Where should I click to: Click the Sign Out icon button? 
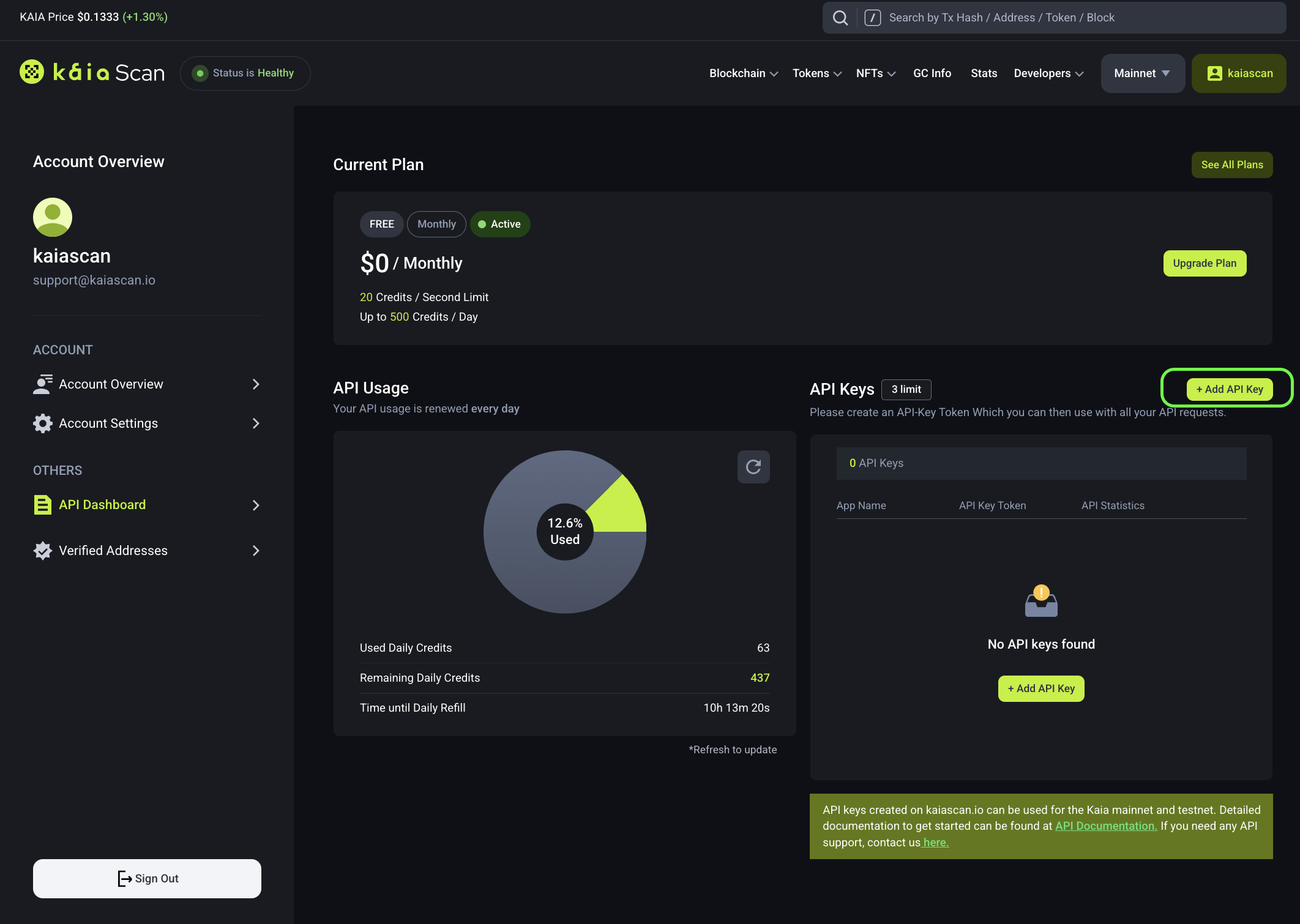coord(123,878)
